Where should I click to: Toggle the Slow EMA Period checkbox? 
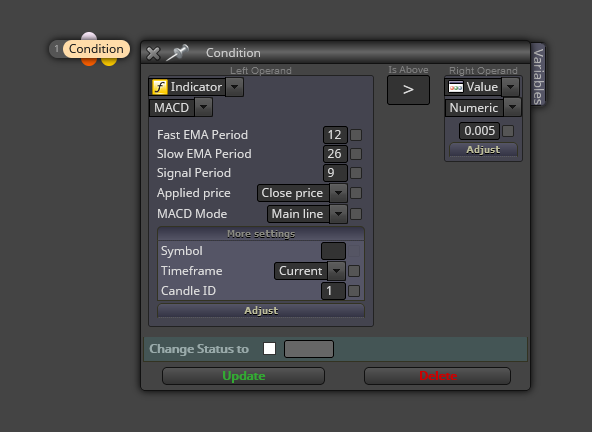[x=356, y=154]
